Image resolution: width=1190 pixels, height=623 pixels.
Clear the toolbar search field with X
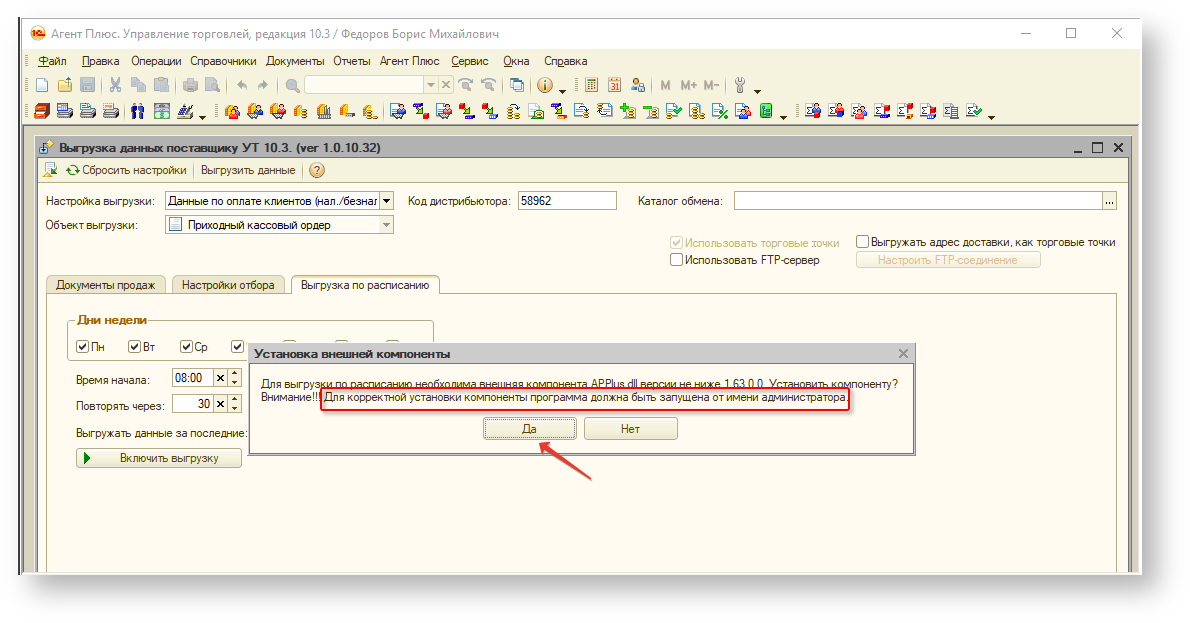pyautogui.click(x=446, y=85)
